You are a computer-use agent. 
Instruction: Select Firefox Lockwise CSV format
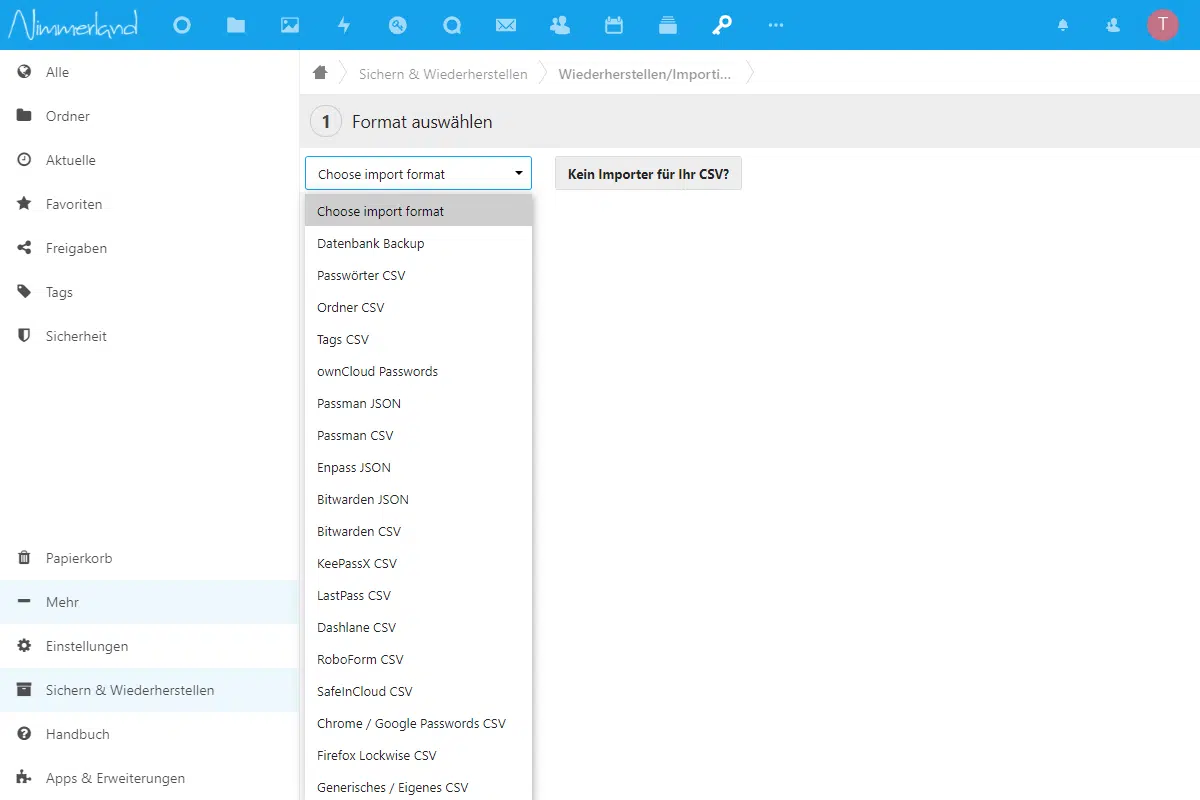coord(418,755)
